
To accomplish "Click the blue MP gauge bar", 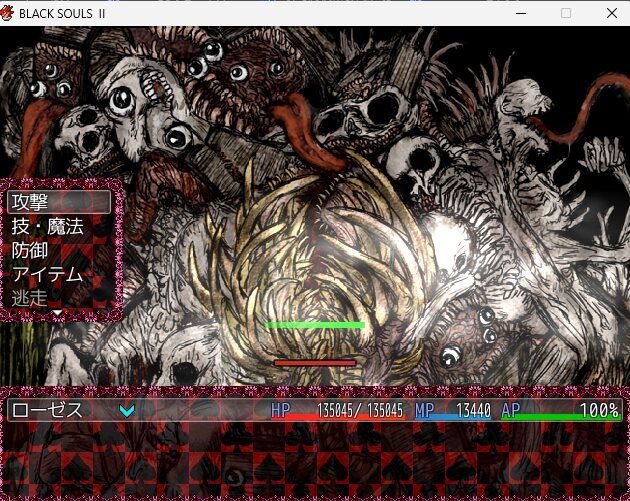I will tap(453, 417).
